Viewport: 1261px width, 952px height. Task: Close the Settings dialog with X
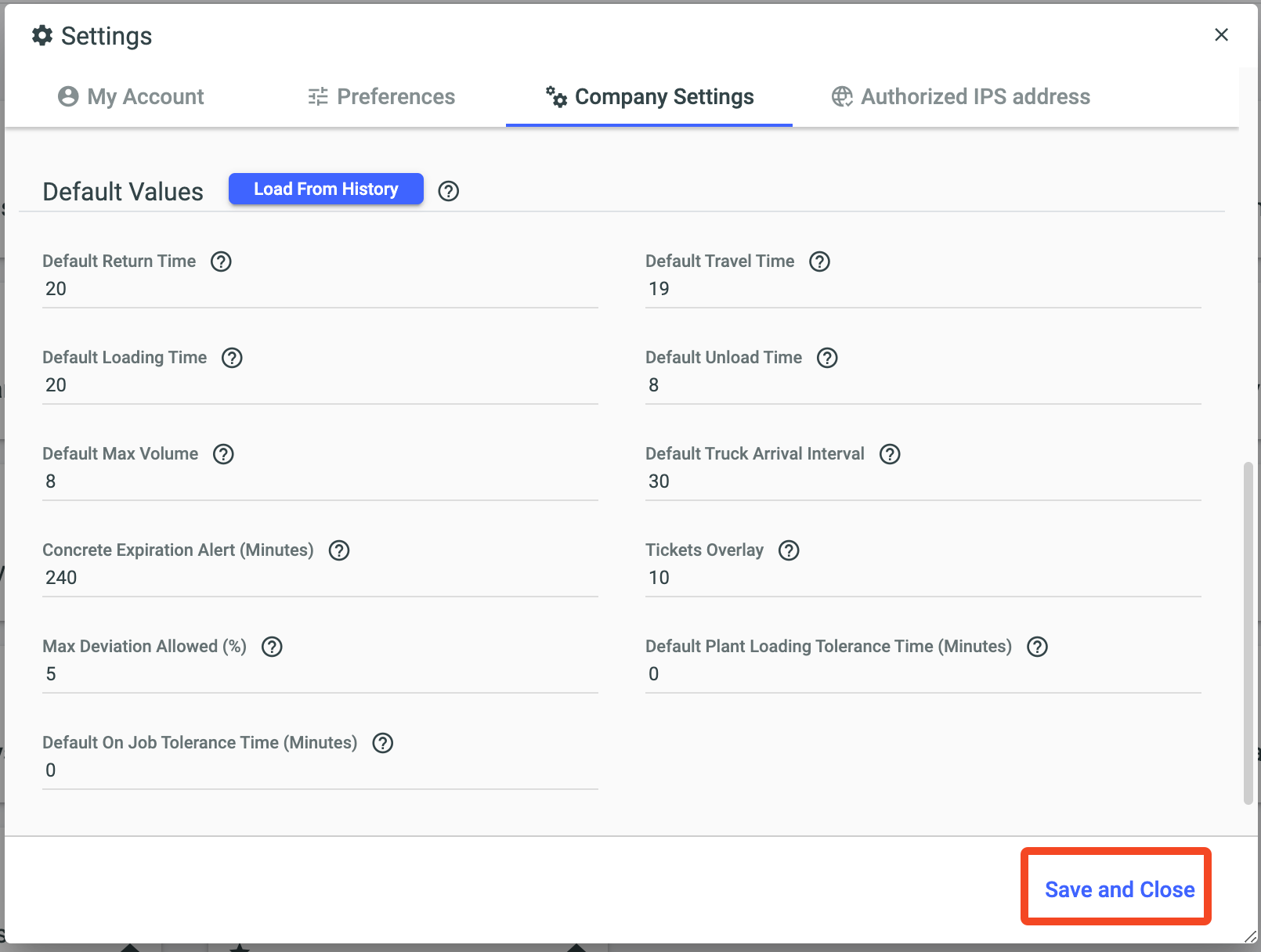(x=1221, y=34)
